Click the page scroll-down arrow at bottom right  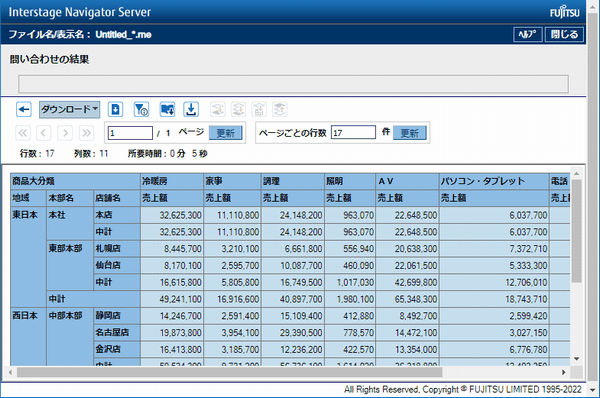[593, 390]
